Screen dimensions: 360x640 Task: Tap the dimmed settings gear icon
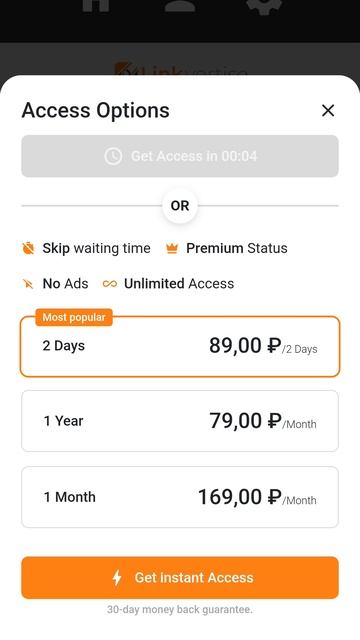click(264, 6)
